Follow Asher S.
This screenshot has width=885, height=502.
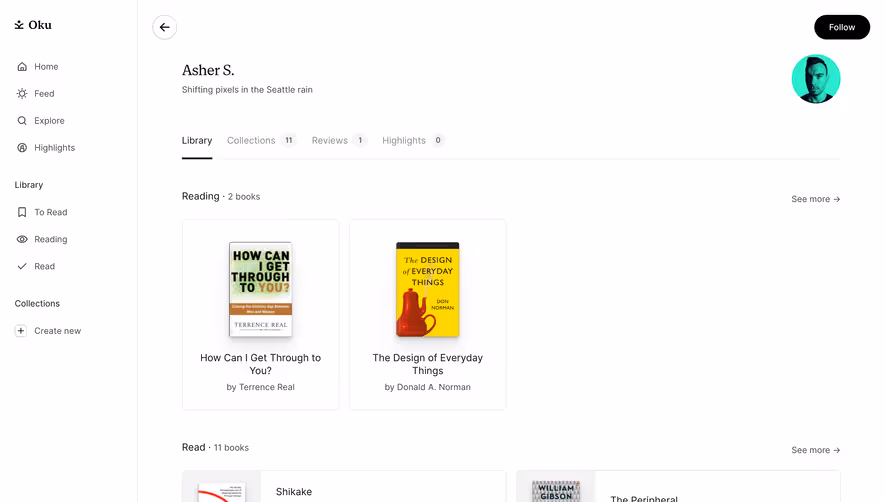842,27
